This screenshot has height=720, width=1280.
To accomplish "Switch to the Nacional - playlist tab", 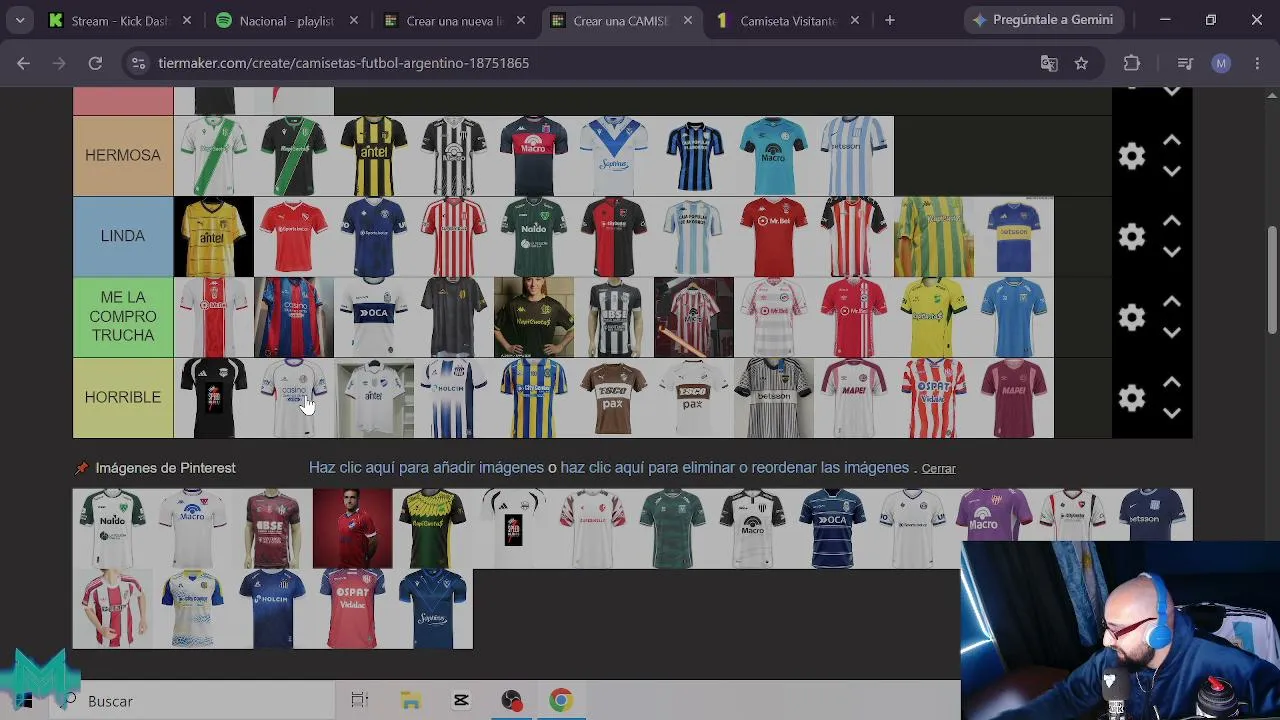I will pyautogui.click(x=288, y=20).
